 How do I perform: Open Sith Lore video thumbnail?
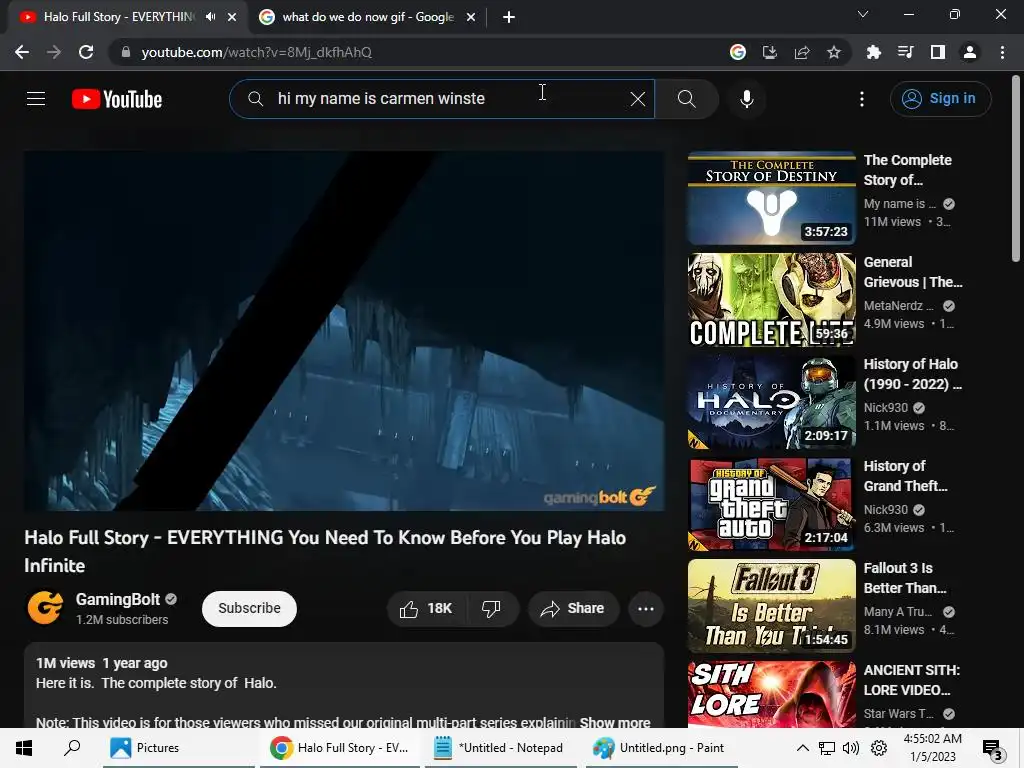point(771,694)
